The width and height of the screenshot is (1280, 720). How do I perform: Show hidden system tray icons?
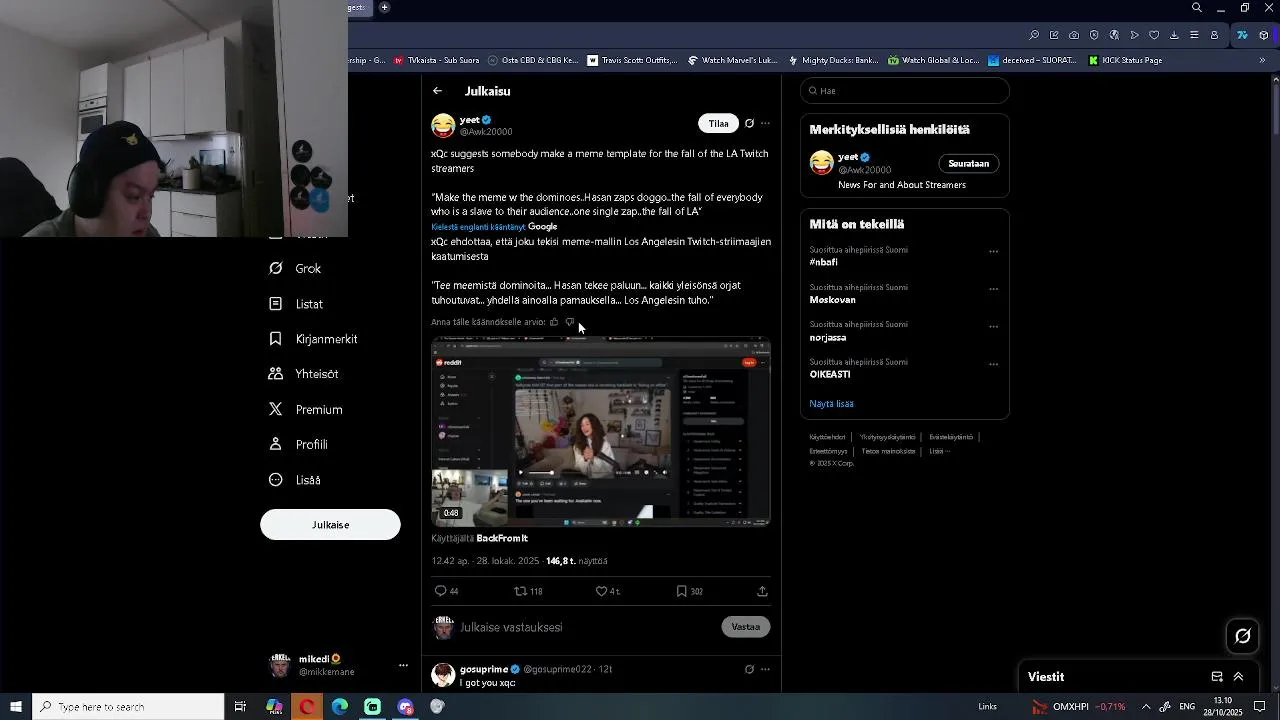[x=1146, y=707]
